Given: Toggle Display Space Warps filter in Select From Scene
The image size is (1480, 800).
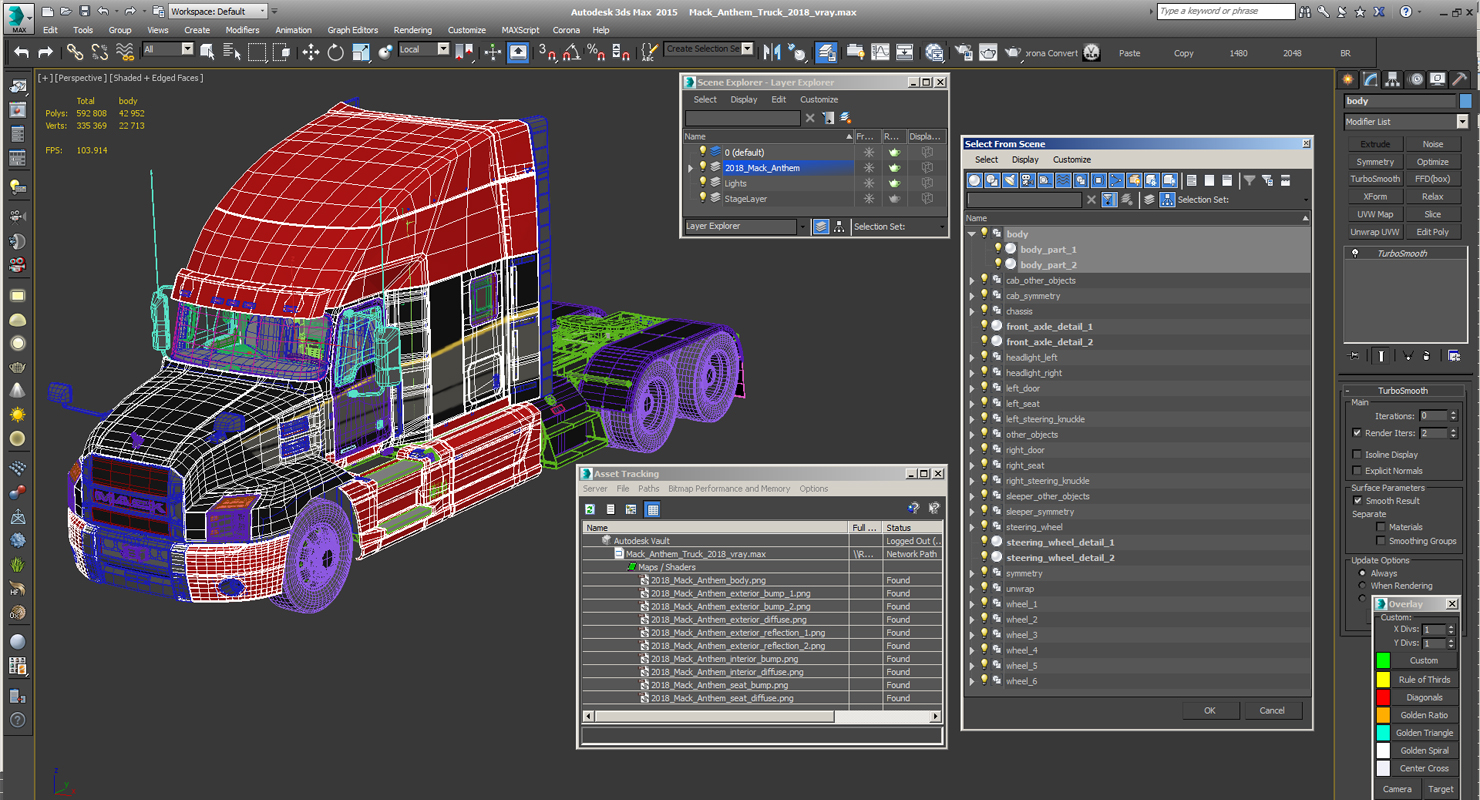Looking at the screenshot, I should [x=1063, y=181].
